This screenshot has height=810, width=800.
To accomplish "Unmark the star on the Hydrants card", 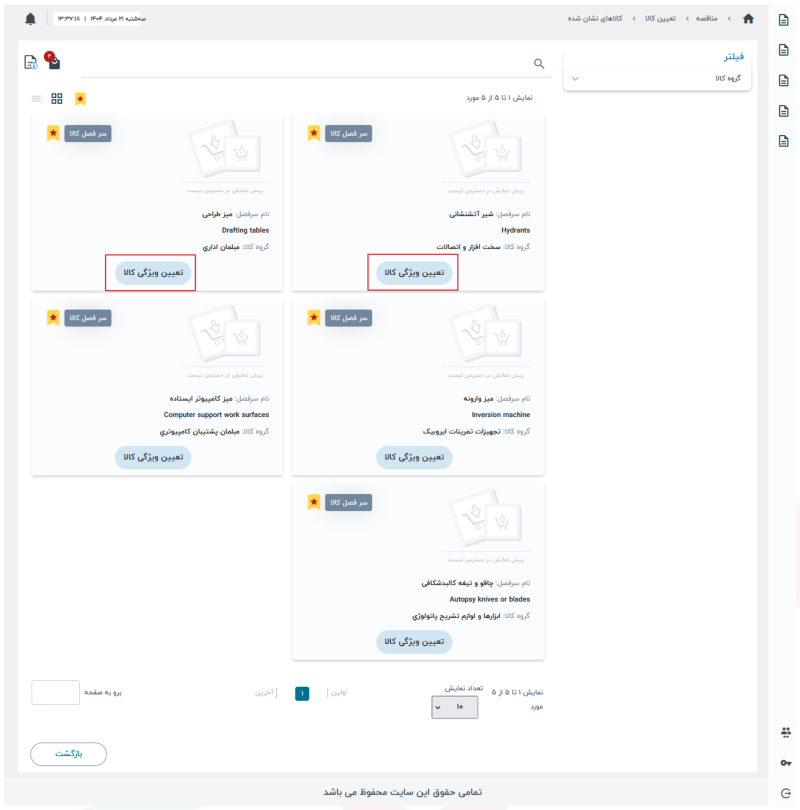I will click(x=314, y=133).
